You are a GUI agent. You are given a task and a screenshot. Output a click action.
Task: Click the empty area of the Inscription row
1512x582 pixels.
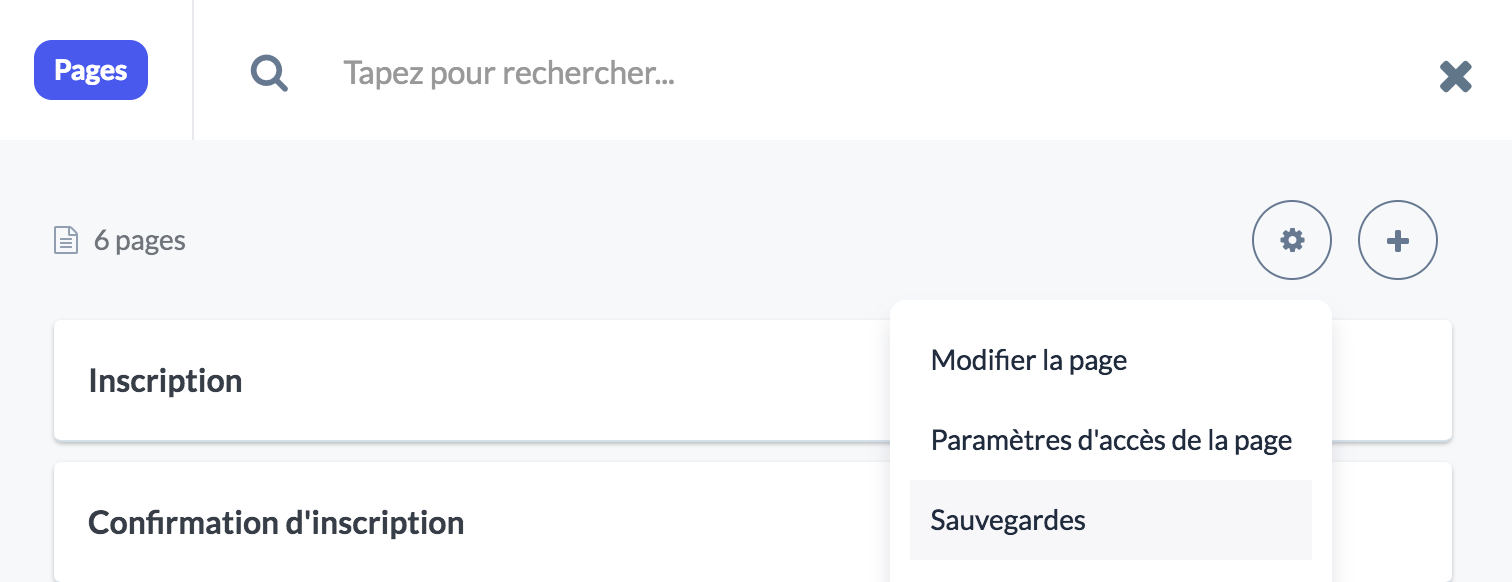click(560, 380)
